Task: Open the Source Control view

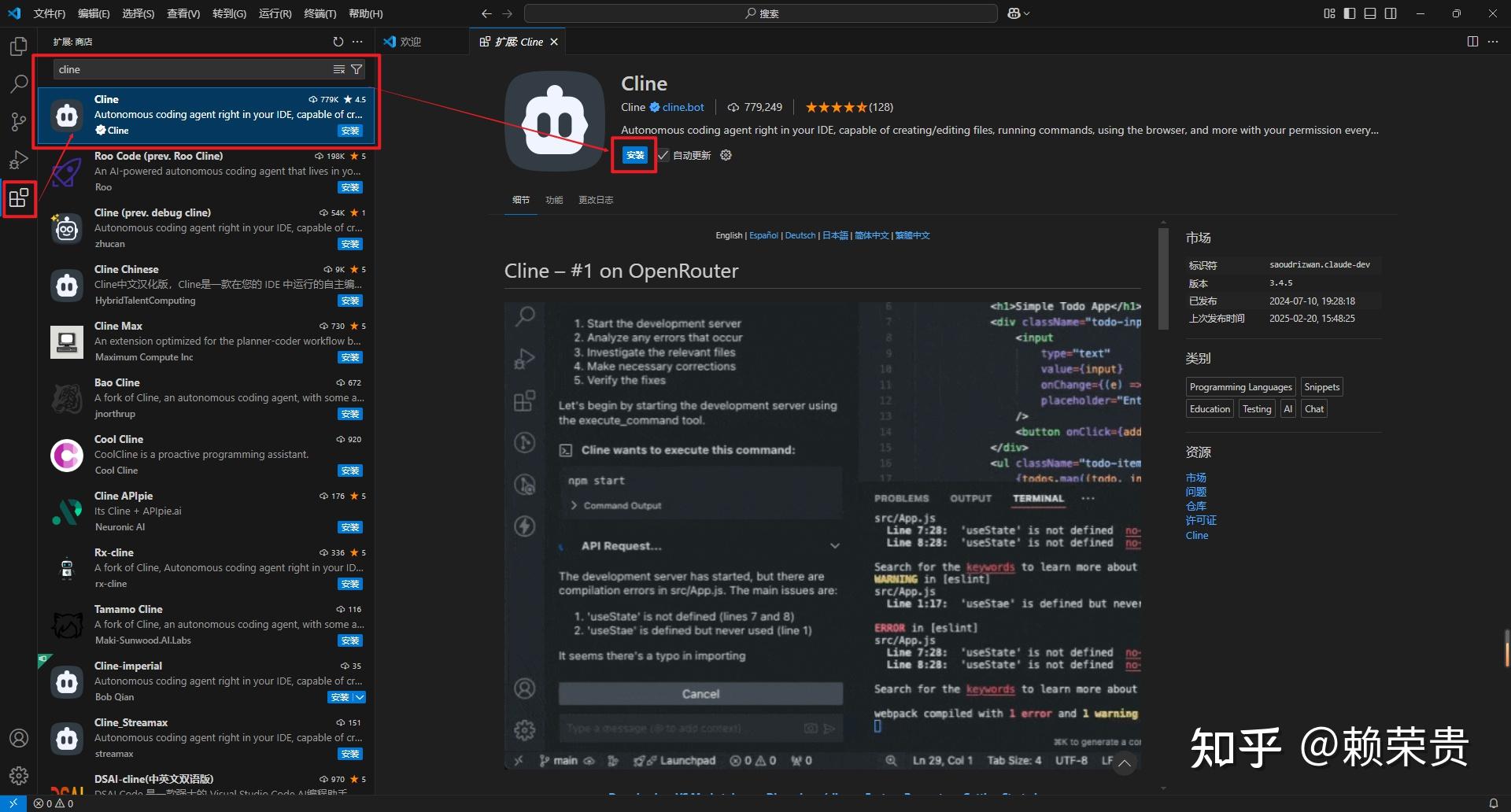Action: pos(18,122)
